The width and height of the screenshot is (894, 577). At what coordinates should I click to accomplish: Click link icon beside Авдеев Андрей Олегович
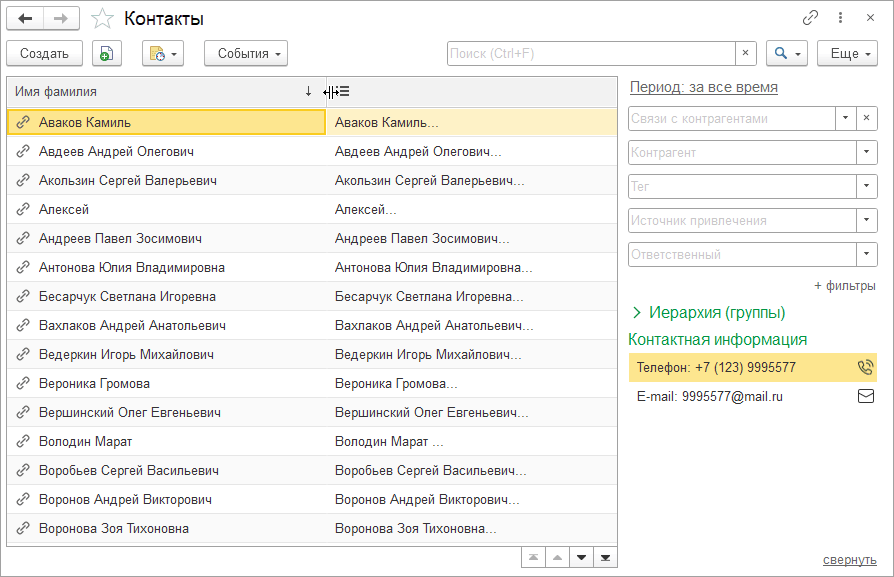(x=23, y=152)
